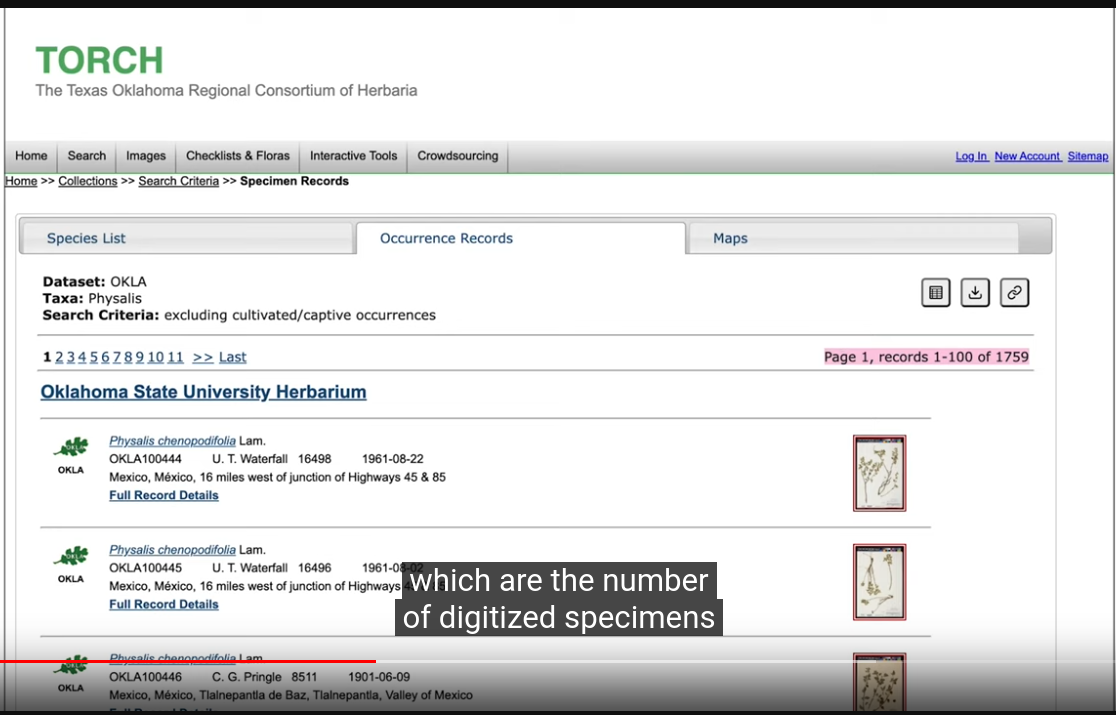Click the New Account link

[1028, 157]
